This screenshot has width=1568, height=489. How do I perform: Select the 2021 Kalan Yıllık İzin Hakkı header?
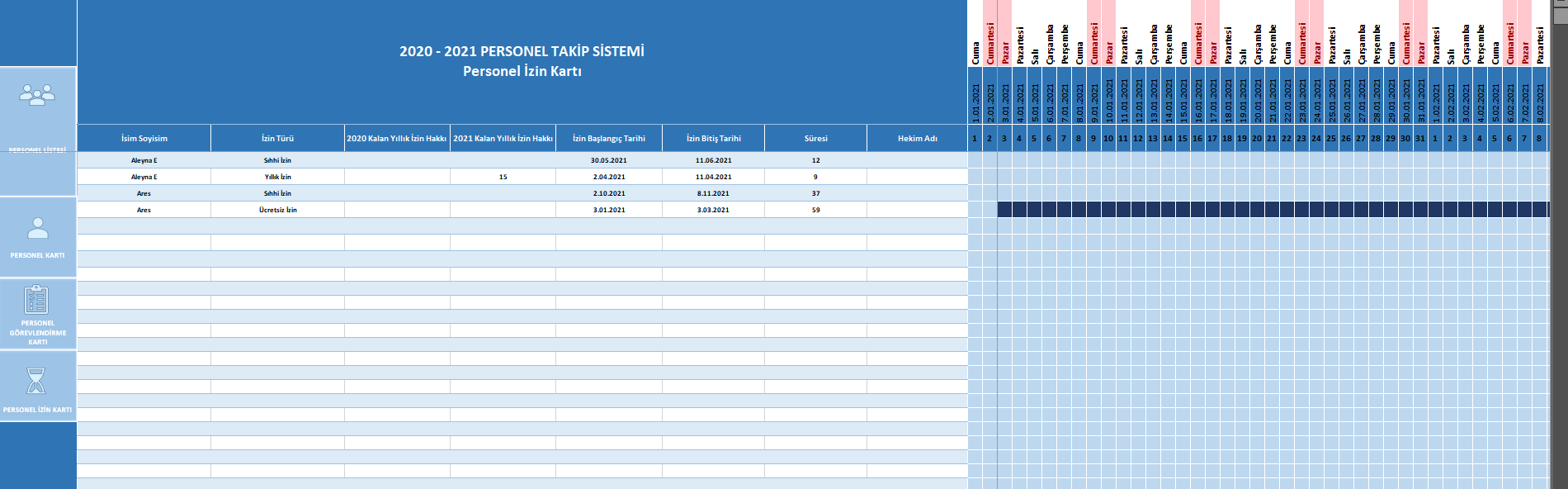tap(503, 138)
